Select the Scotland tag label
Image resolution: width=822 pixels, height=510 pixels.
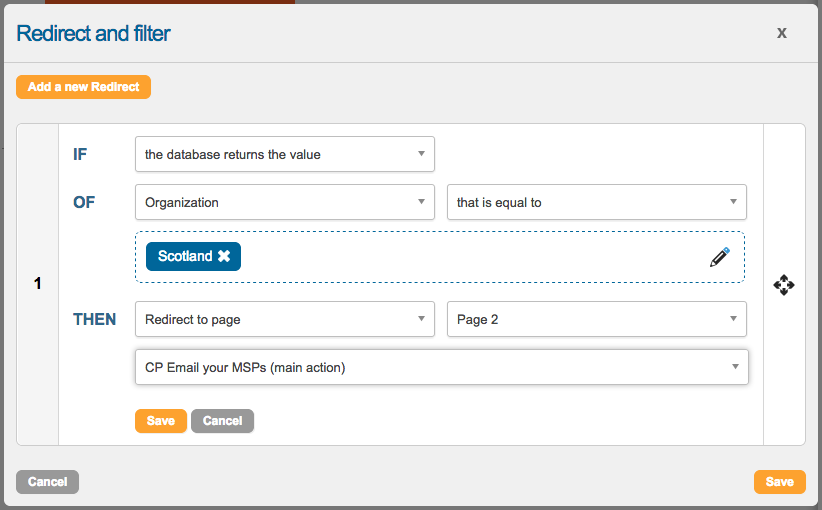pyautogui.click(x=185, y=257)
